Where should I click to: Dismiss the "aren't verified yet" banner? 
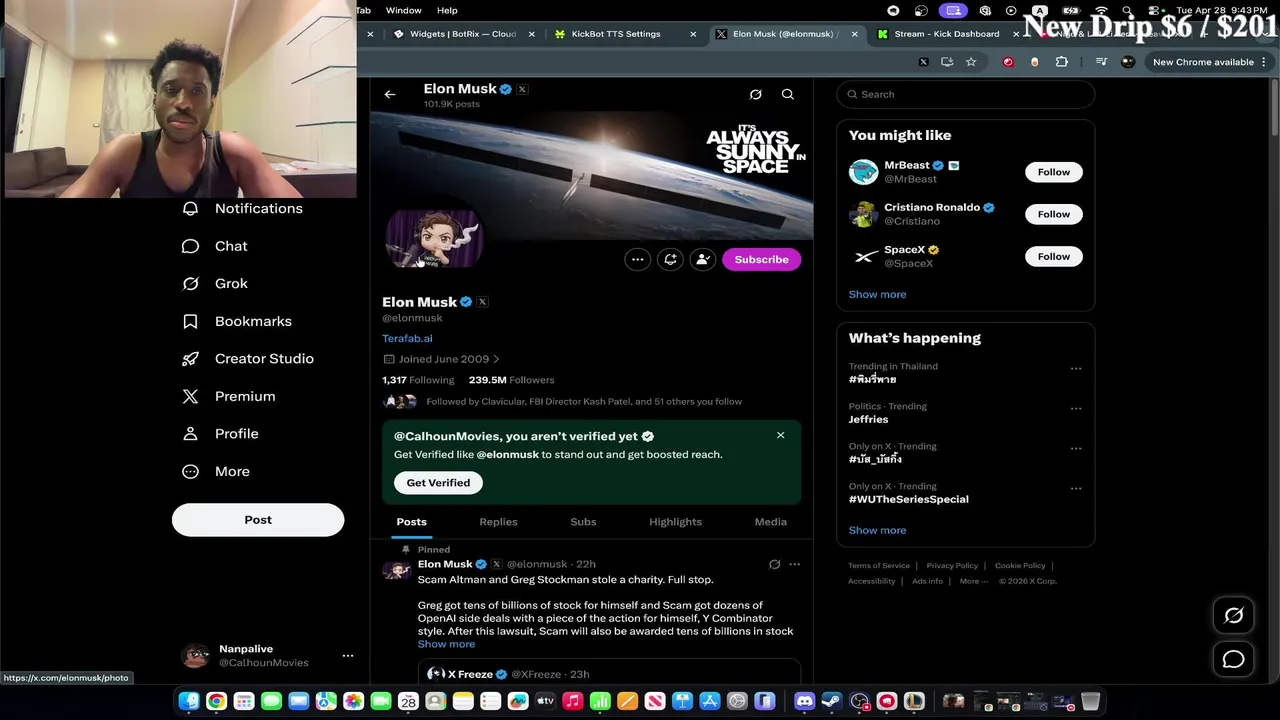781,435
